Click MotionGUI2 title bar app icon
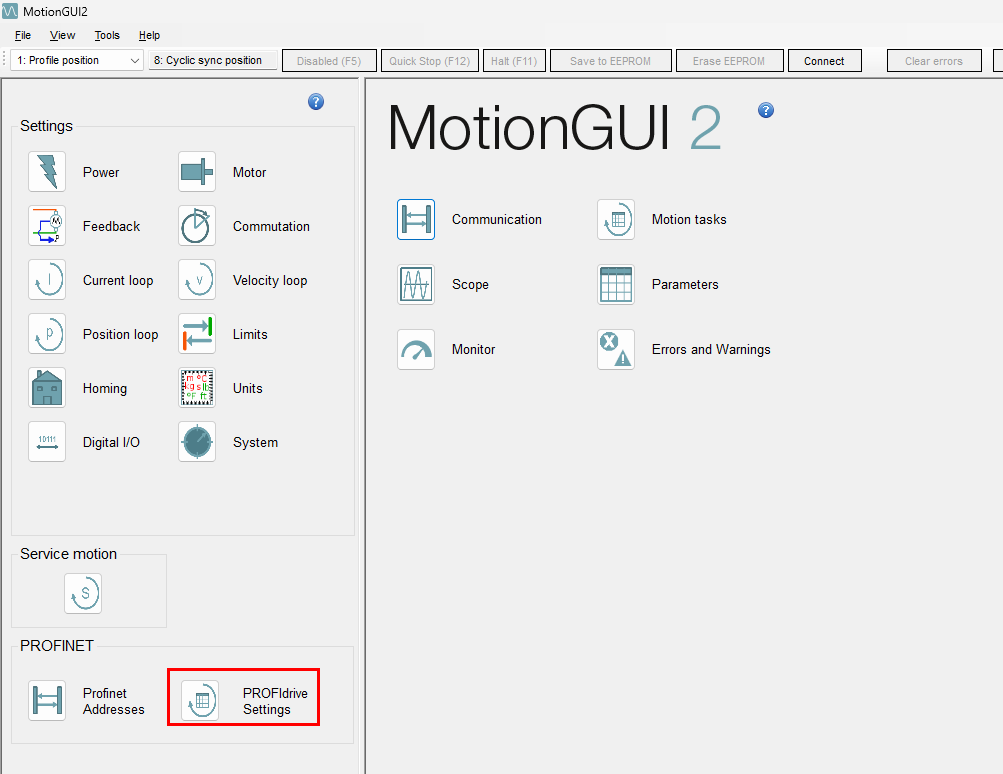Viewport: 1003px width, 774px height. [x=10, y=12]
